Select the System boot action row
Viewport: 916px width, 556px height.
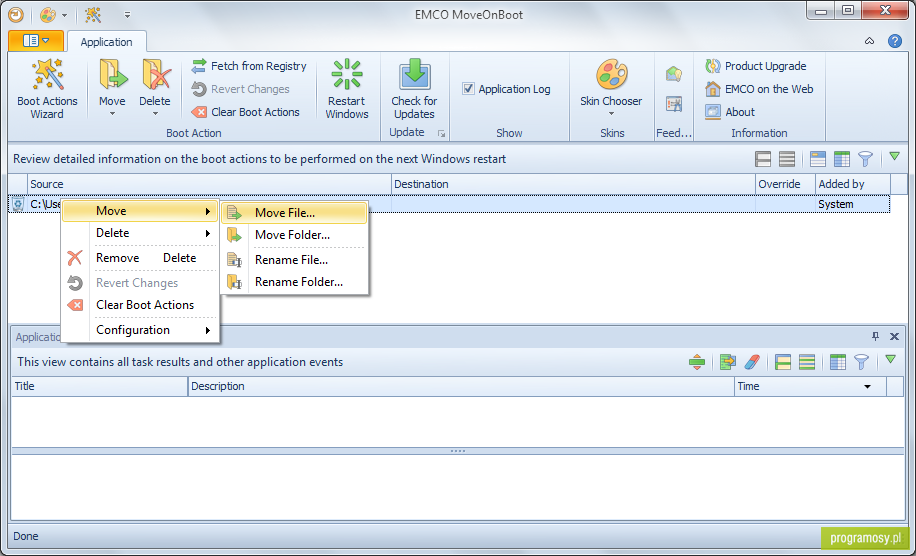click(449, 204)
